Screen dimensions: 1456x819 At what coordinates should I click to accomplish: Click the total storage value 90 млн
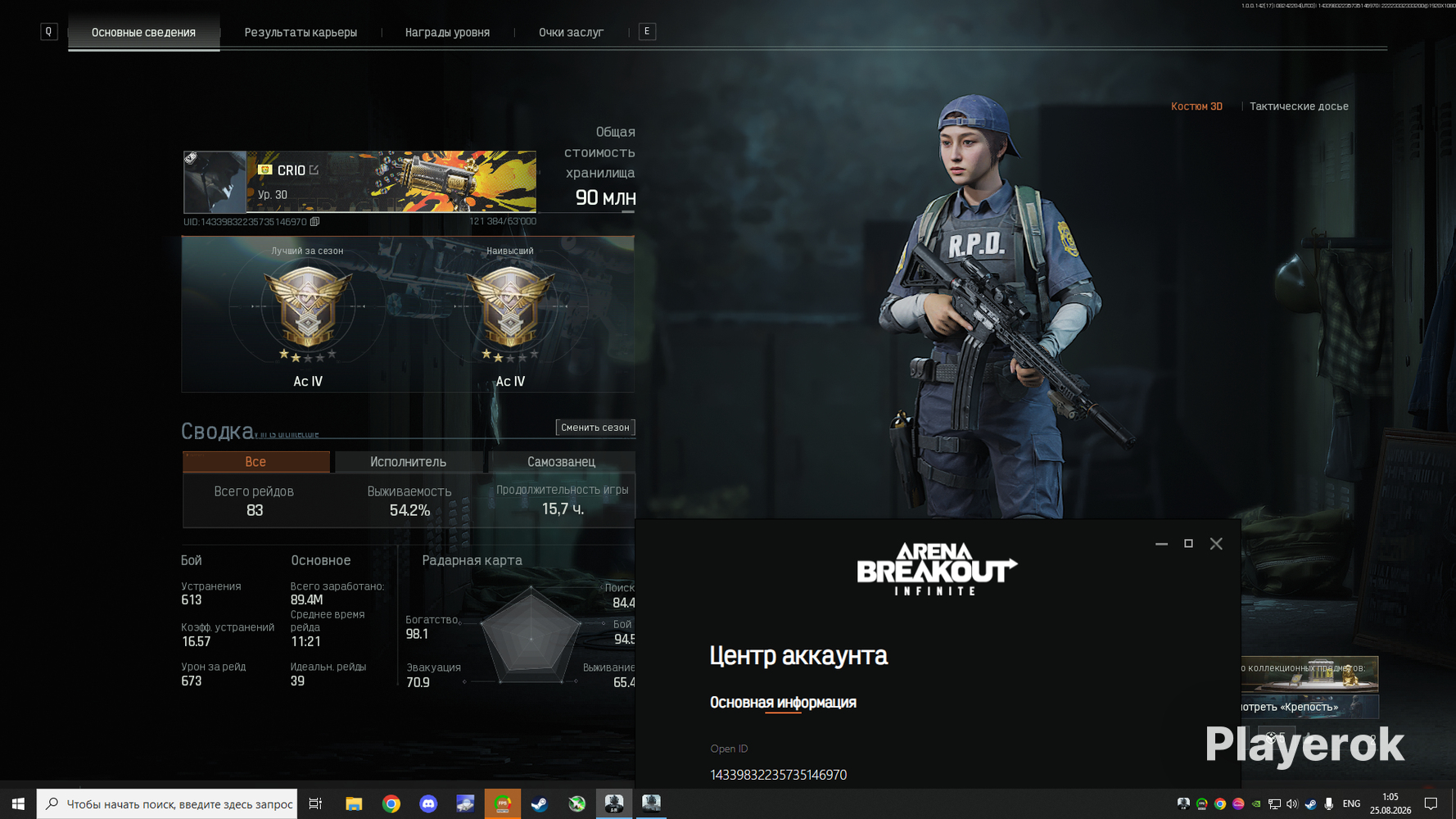[x=605, y=197]
